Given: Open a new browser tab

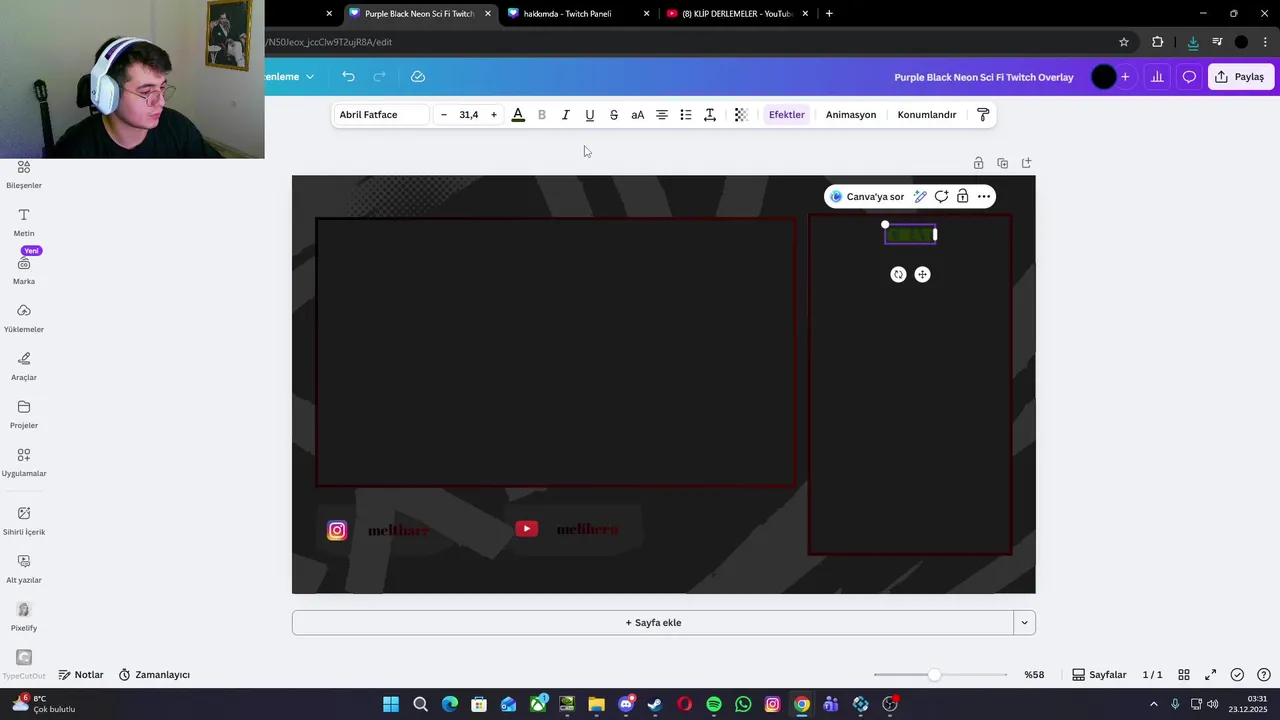Looking at the screenshot, I should [829, 14].
